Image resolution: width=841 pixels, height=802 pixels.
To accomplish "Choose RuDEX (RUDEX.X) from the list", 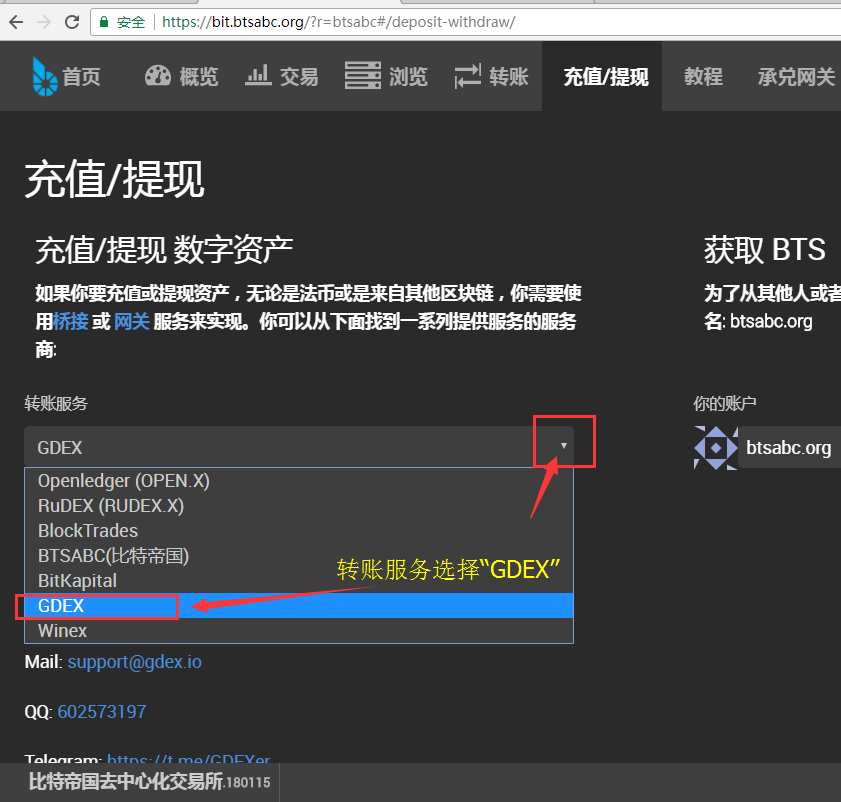I will click(299, 506).
